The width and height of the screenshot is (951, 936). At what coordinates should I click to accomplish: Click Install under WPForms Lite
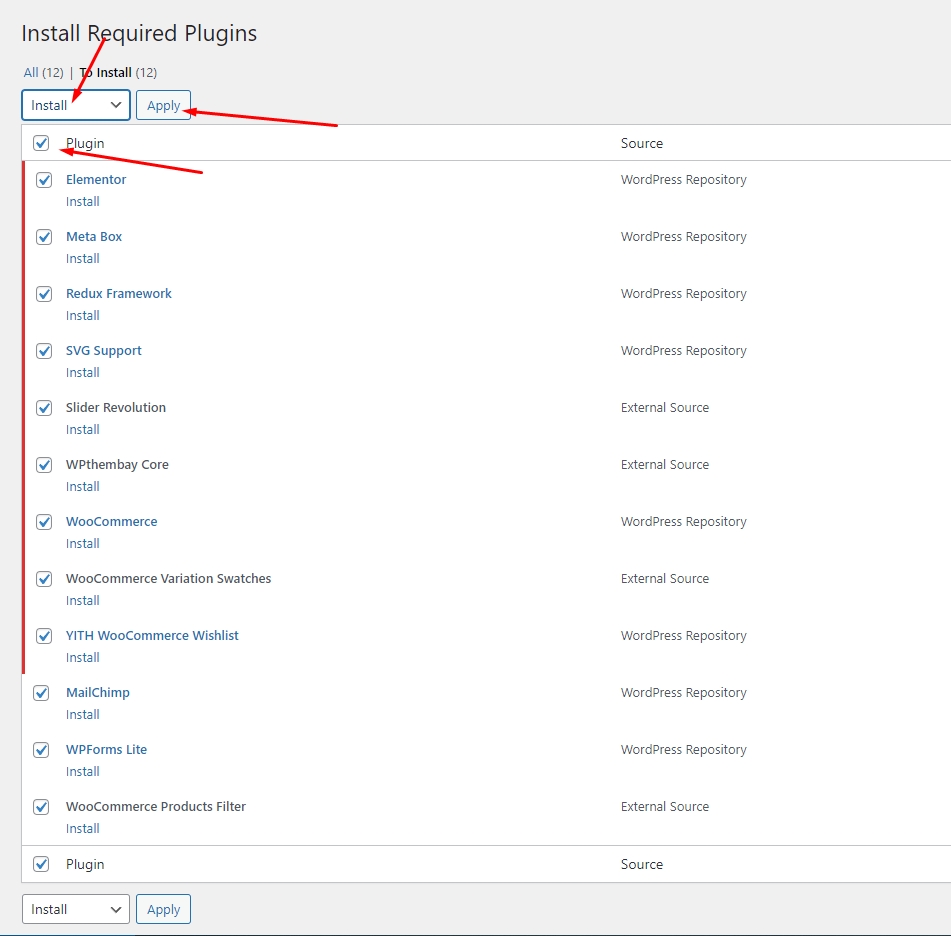coord(83,771)
